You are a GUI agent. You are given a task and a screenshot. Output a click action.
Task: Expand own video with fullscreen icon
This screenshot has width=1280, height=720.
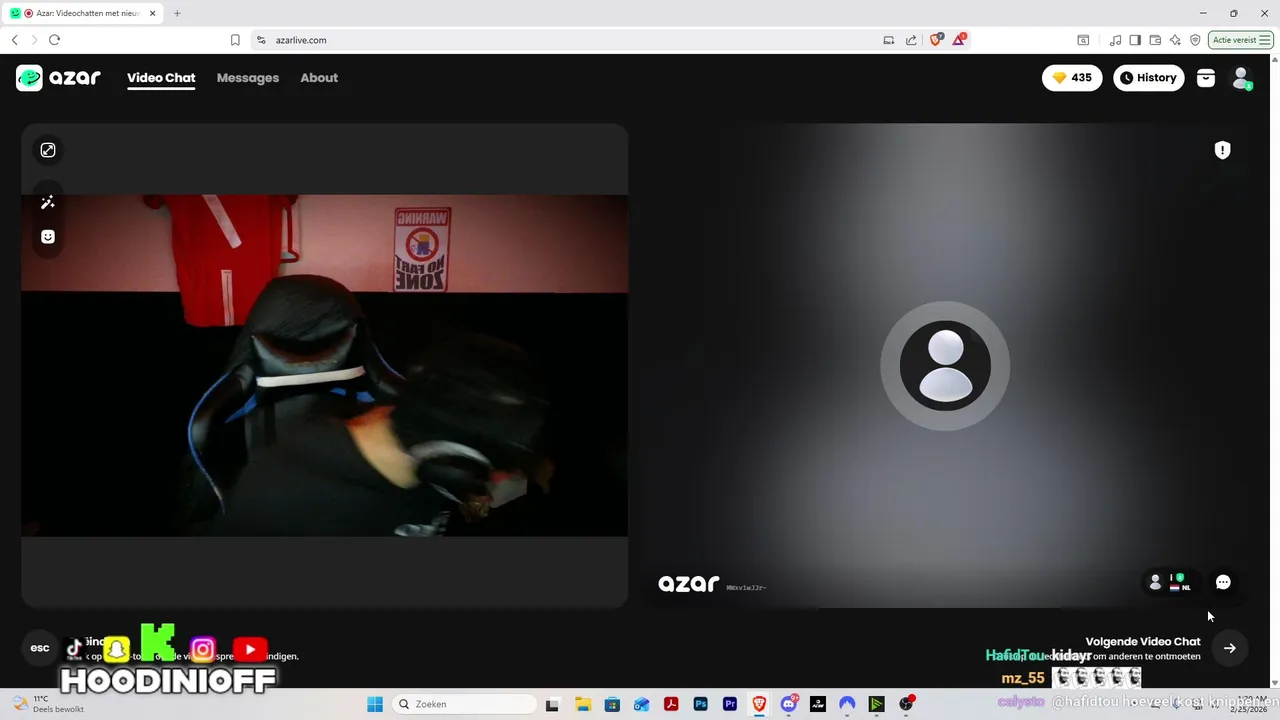coord(48,150)
